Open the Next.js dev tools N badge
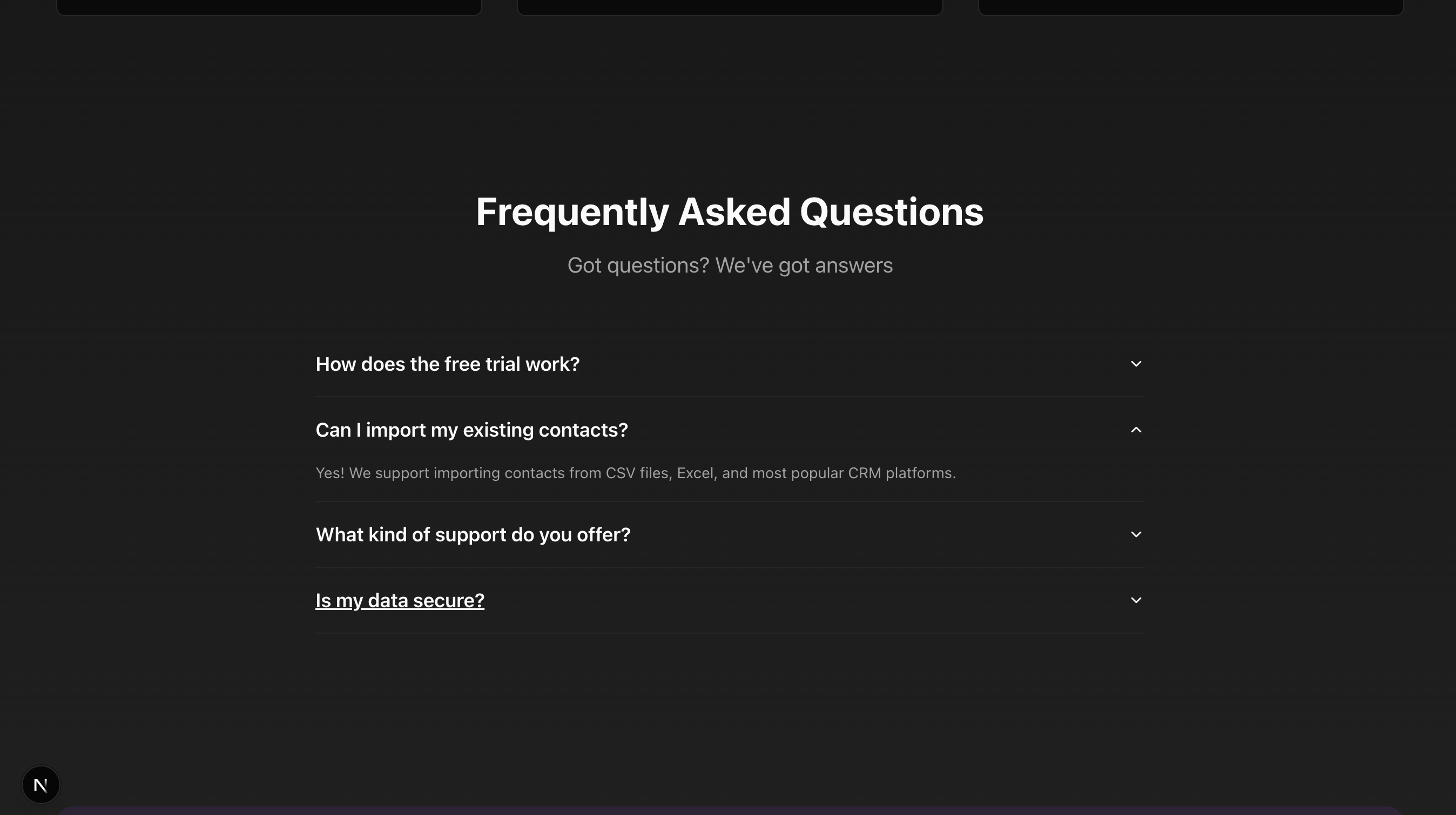 coord(41,784)
